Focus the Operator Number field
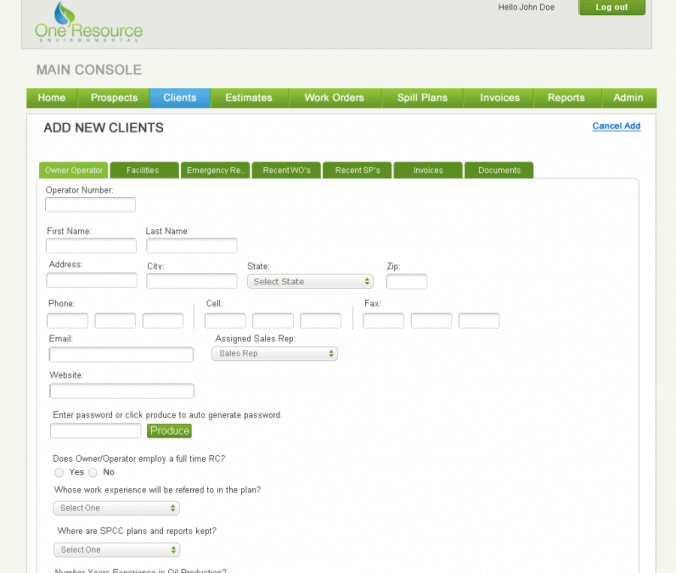676x573 pixels. coord(90,205)
